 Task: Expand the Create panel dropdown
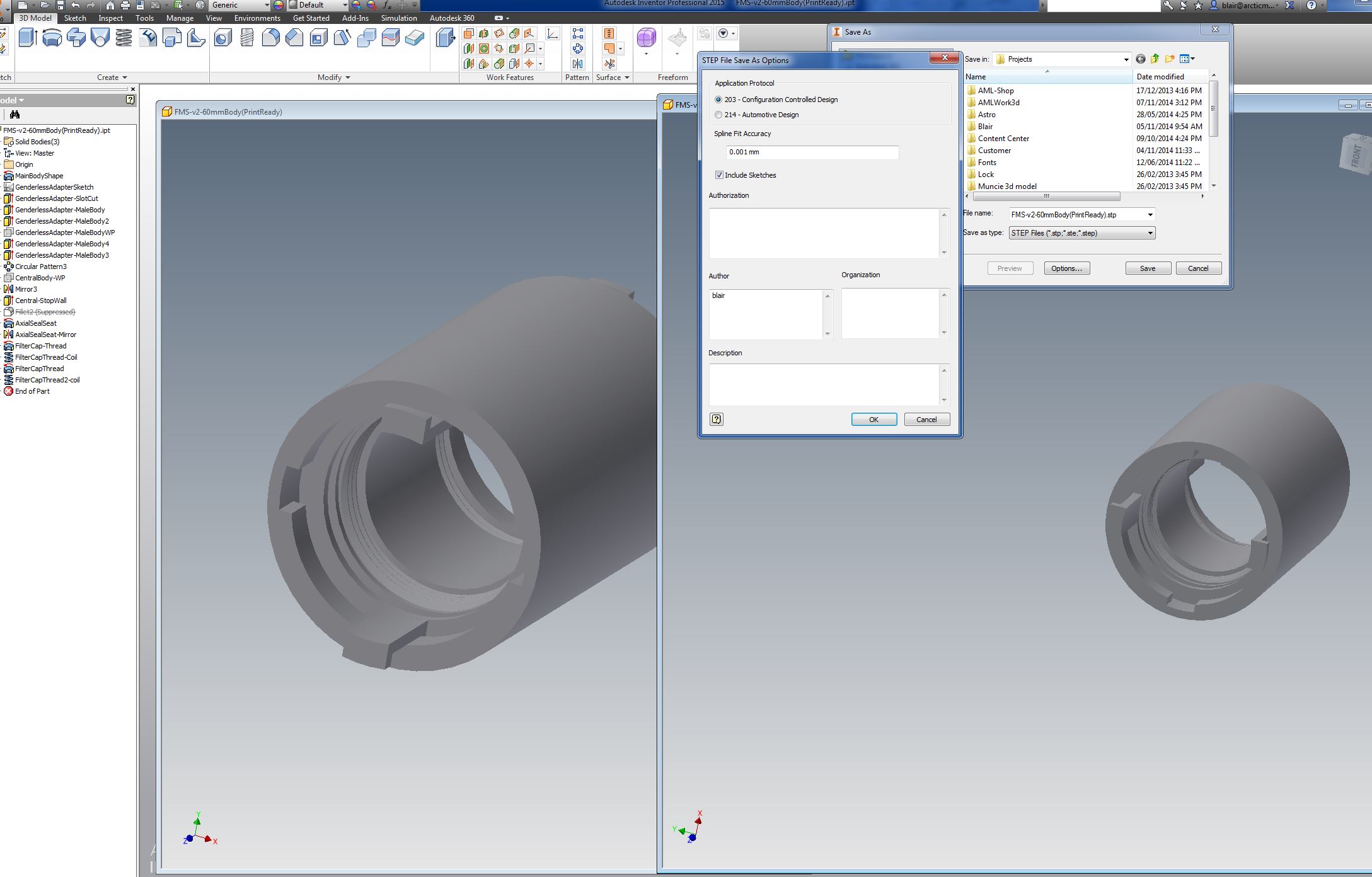coord(112,77)
